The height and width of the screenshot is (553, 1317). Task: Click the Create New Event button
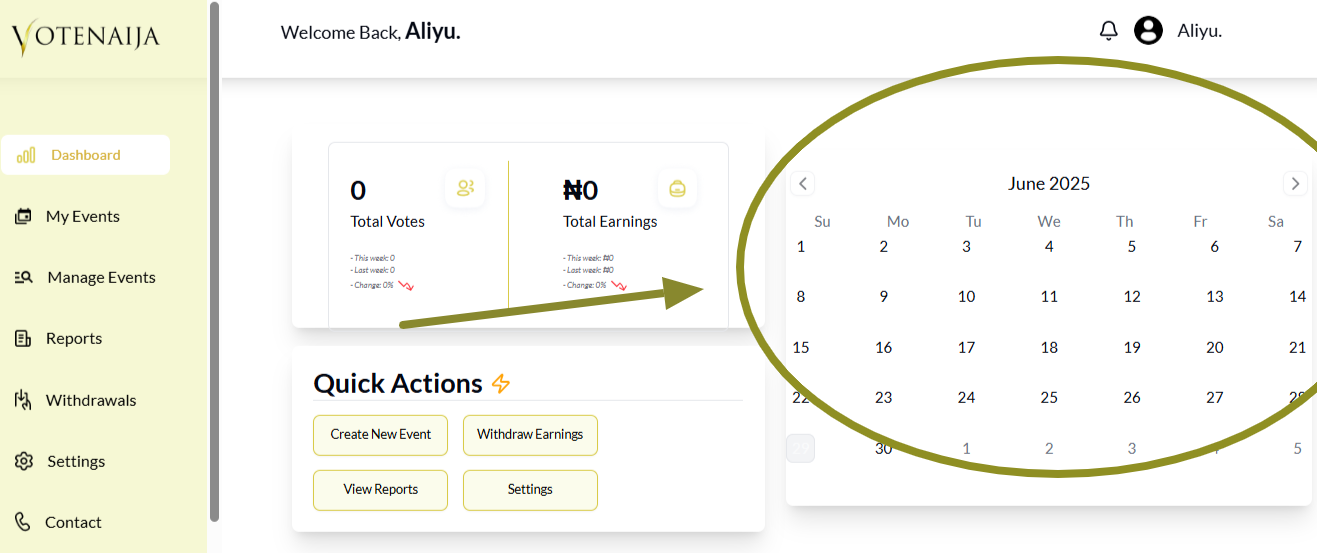[380, 435]
